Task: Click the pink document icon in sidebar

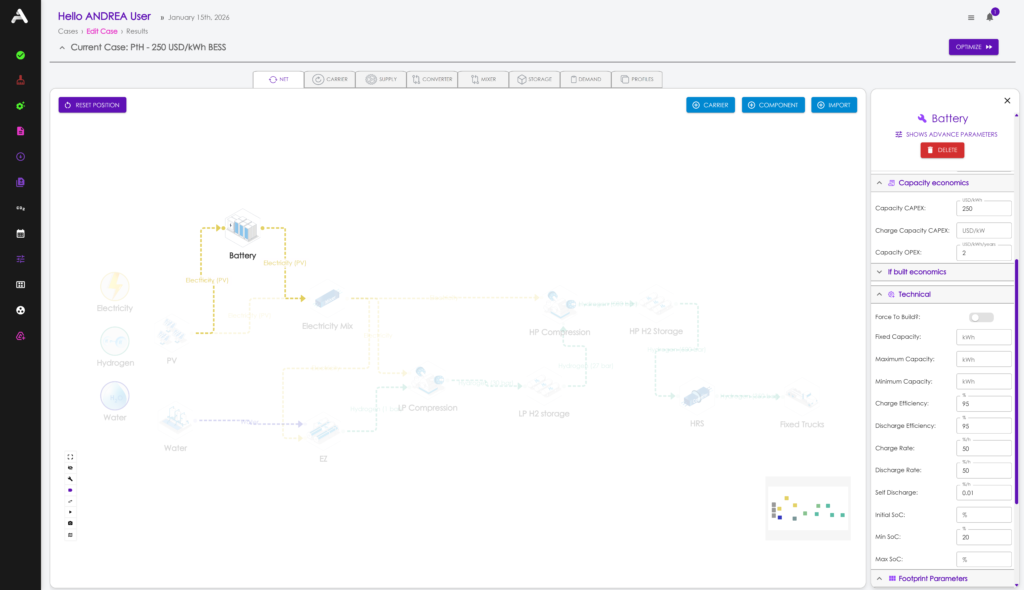Action: 20,131
